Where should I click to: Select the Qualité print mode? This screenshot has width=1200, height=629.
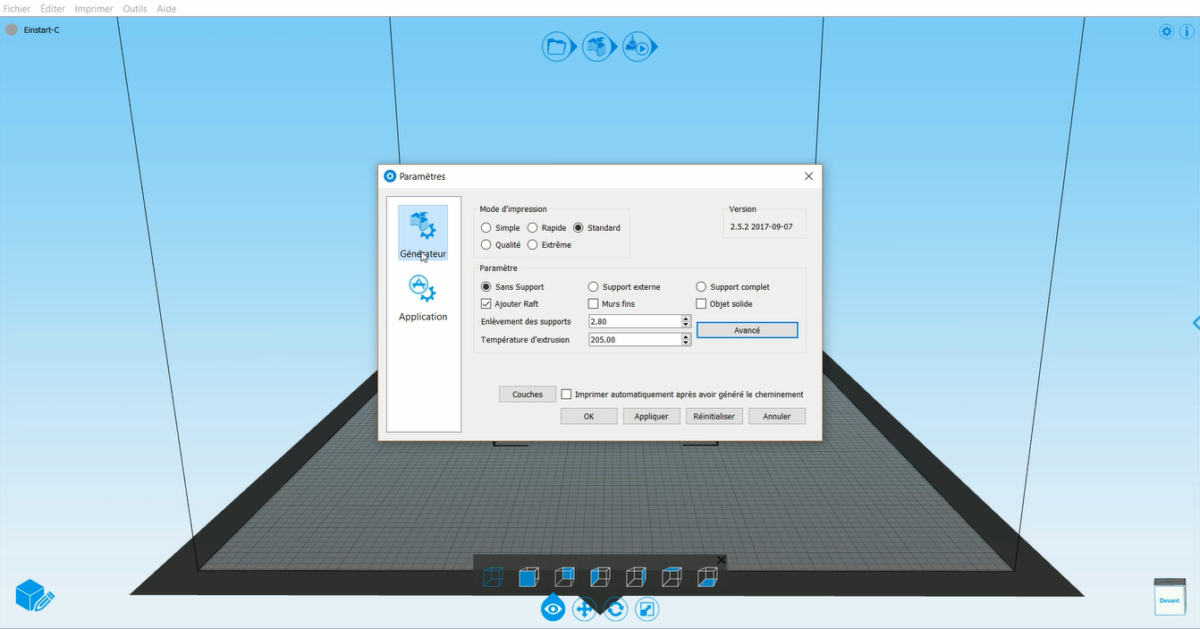pyautogui.click(x=486, y=245)
